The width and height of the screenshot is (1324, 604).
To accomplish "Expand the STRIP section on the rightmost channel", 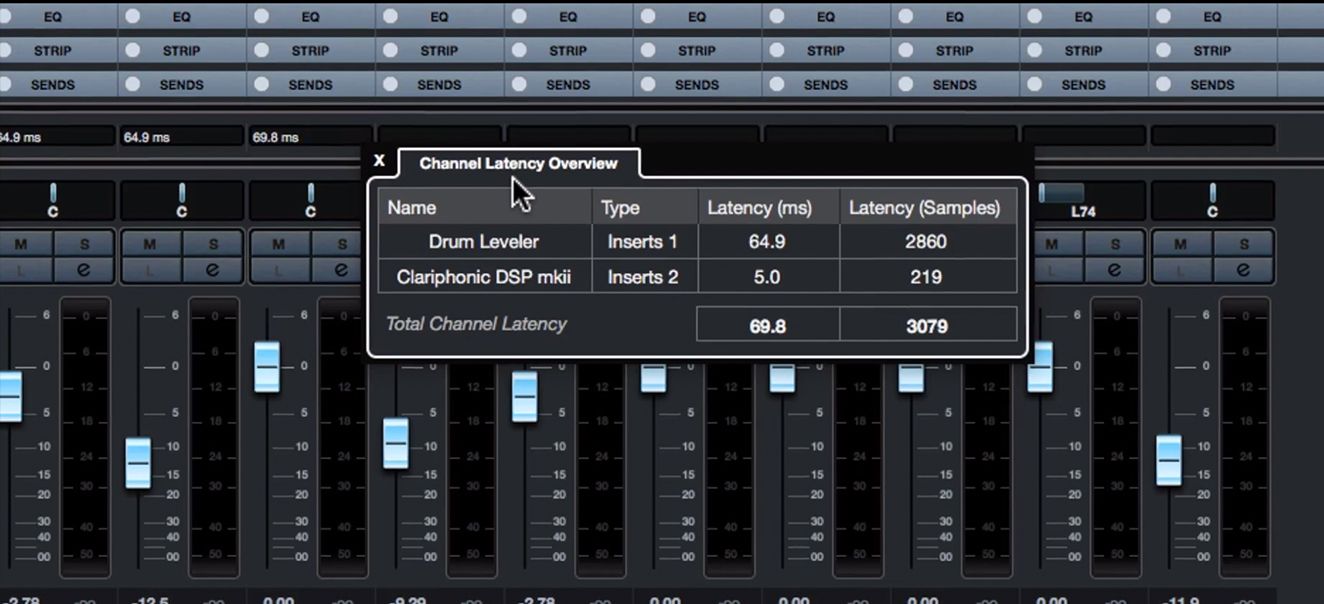I will (x=1212, y=50).
